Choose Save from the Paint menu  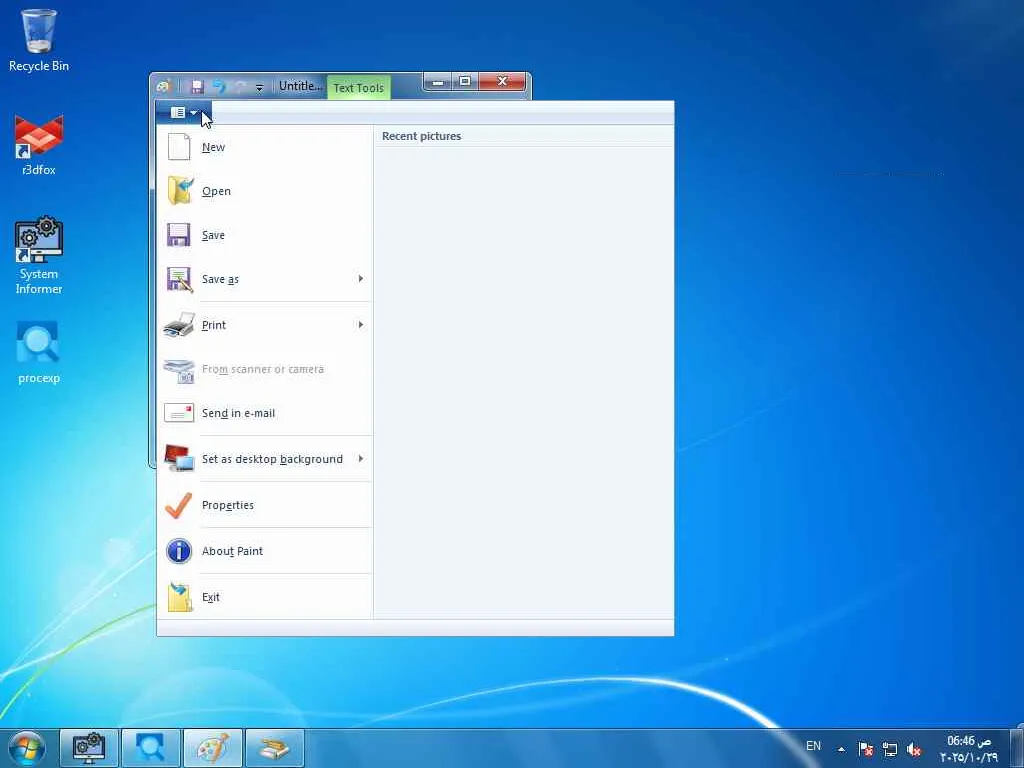tap(264, 235)
